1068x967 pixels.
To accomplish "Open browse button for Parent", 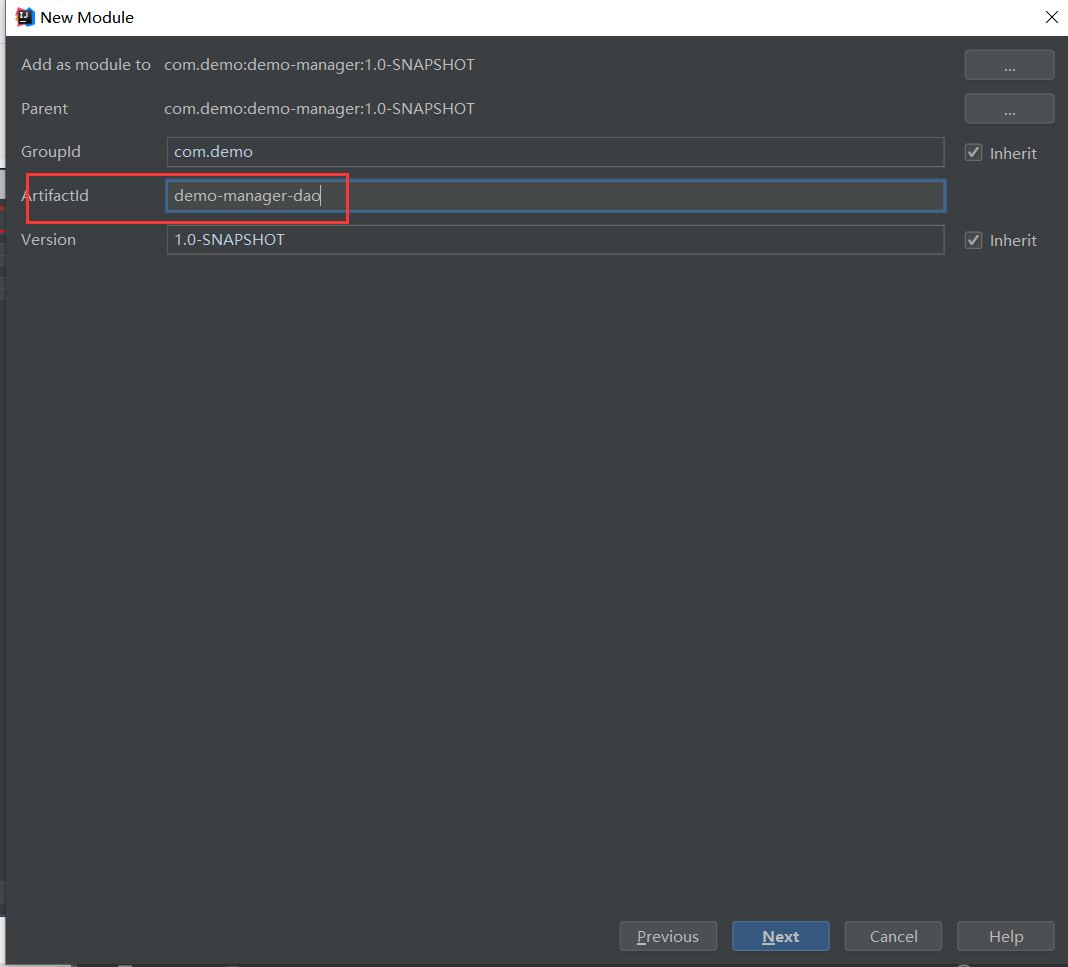I will tap(1009, 109).
